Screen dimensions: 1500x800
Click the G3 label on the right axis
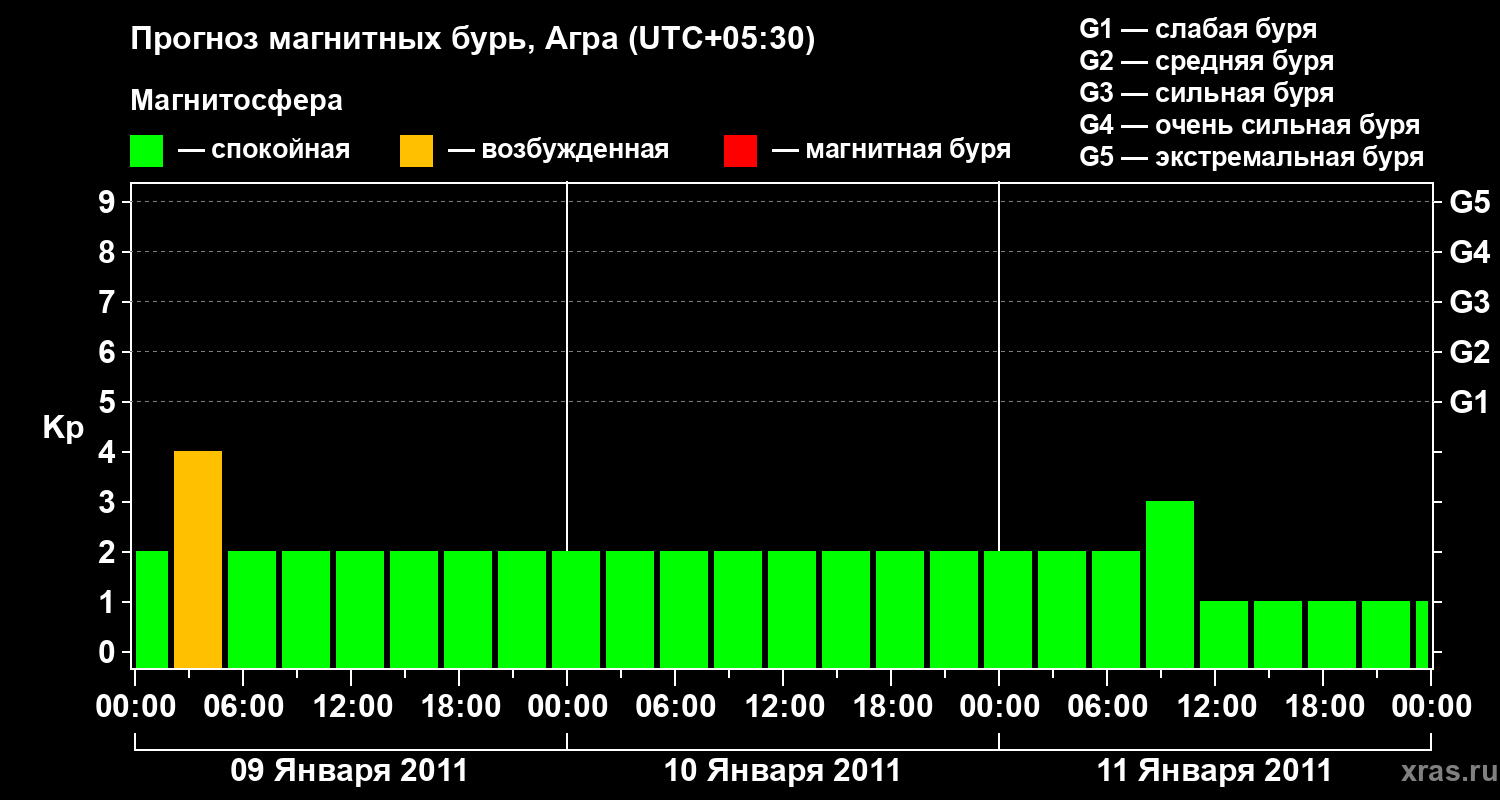[1470, 302]
